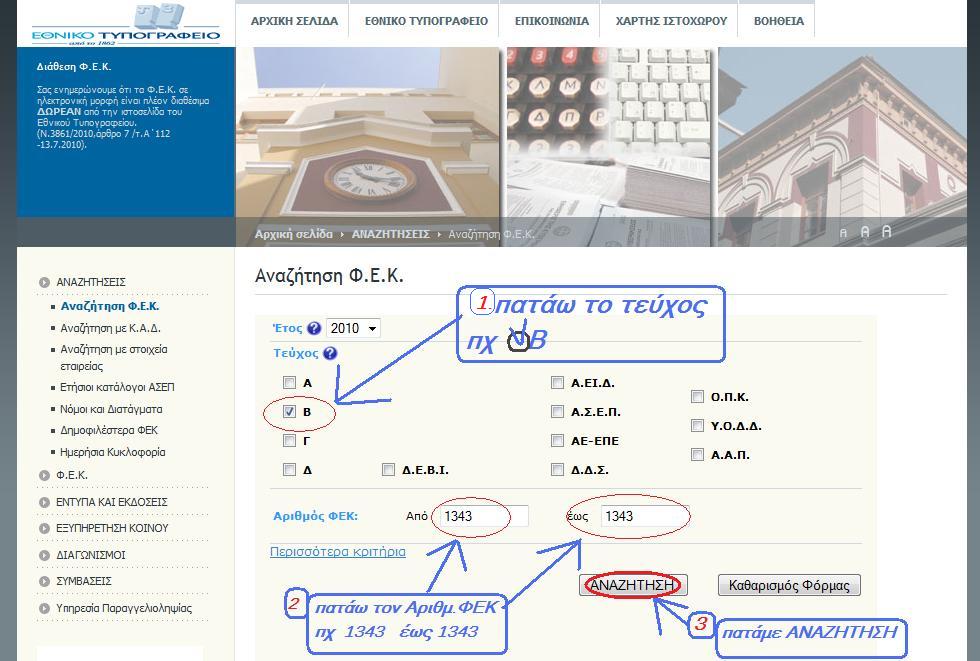This screenshot has height=661, width=980.
Task: Open the year 2010 dropdown
Action: pos(354,328)
